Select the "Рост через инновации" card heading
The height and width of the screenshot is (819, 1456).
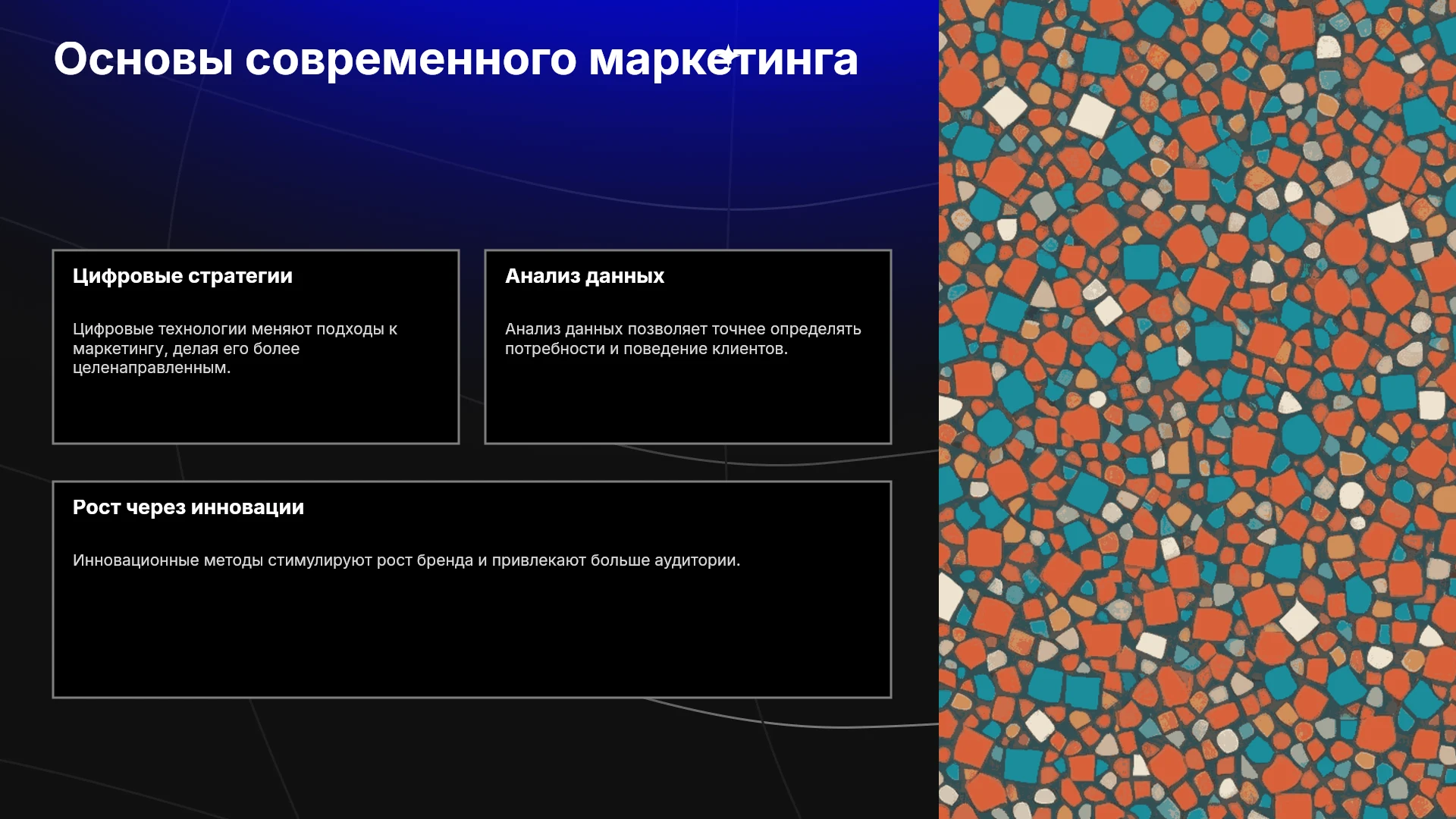pyautogui.click(x=188, y=507)
